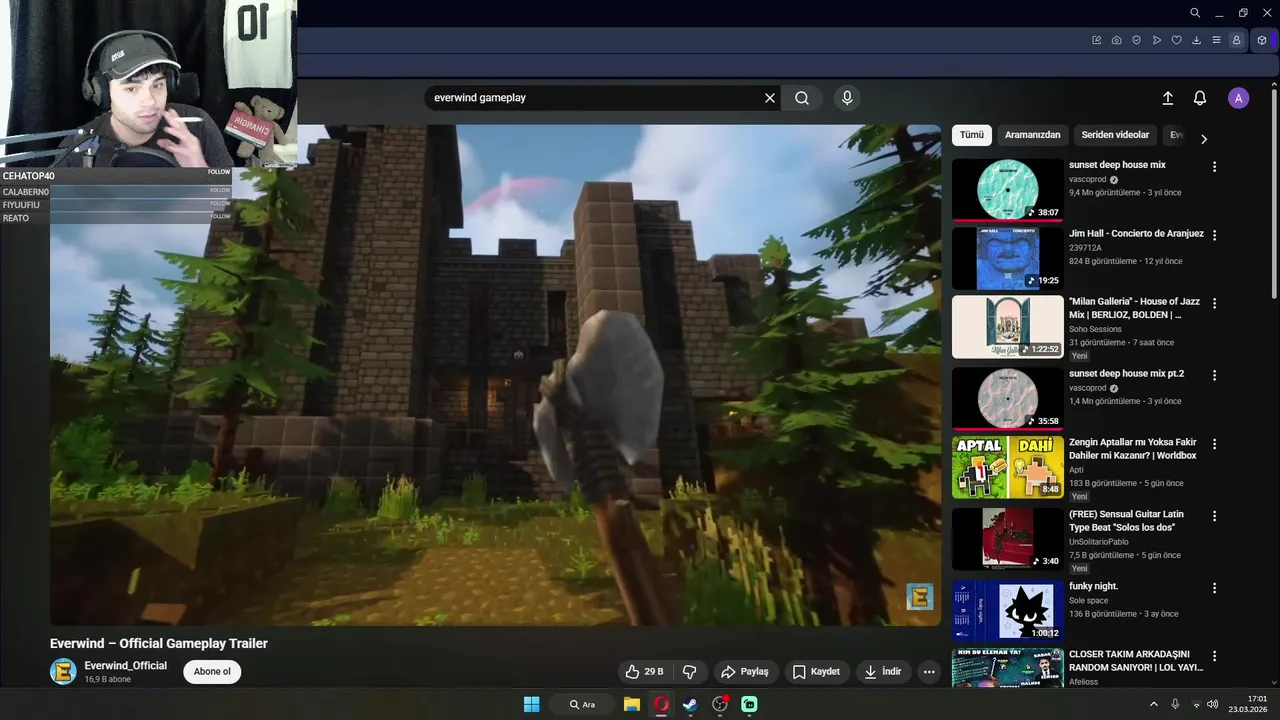Click the Everwind gameplay video player
This screenshot has height=720, width=1280.
click(x=496, y=375)
